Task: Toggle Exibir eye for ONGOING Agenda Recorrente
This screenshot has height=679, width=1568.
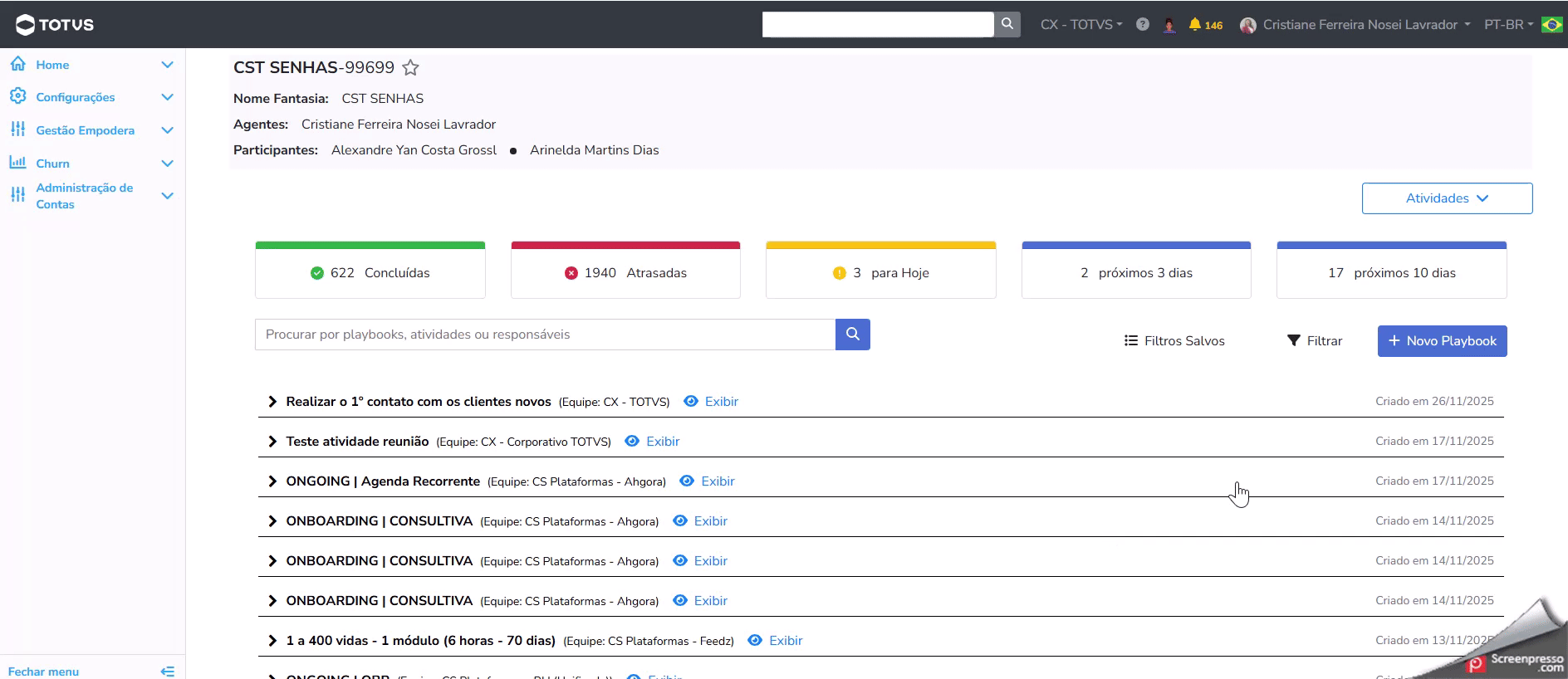Action: (687, 481)
